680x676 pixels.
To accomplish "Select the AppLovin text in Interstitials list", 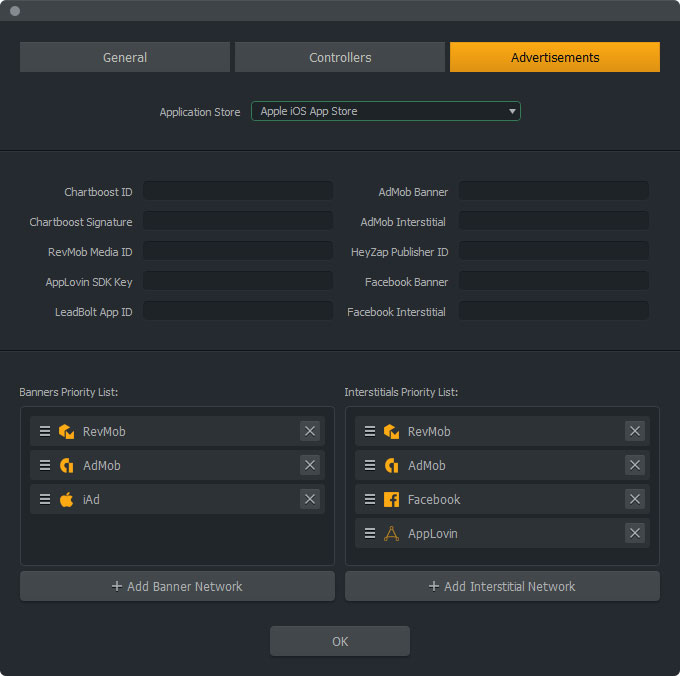I will click(432, 534).
